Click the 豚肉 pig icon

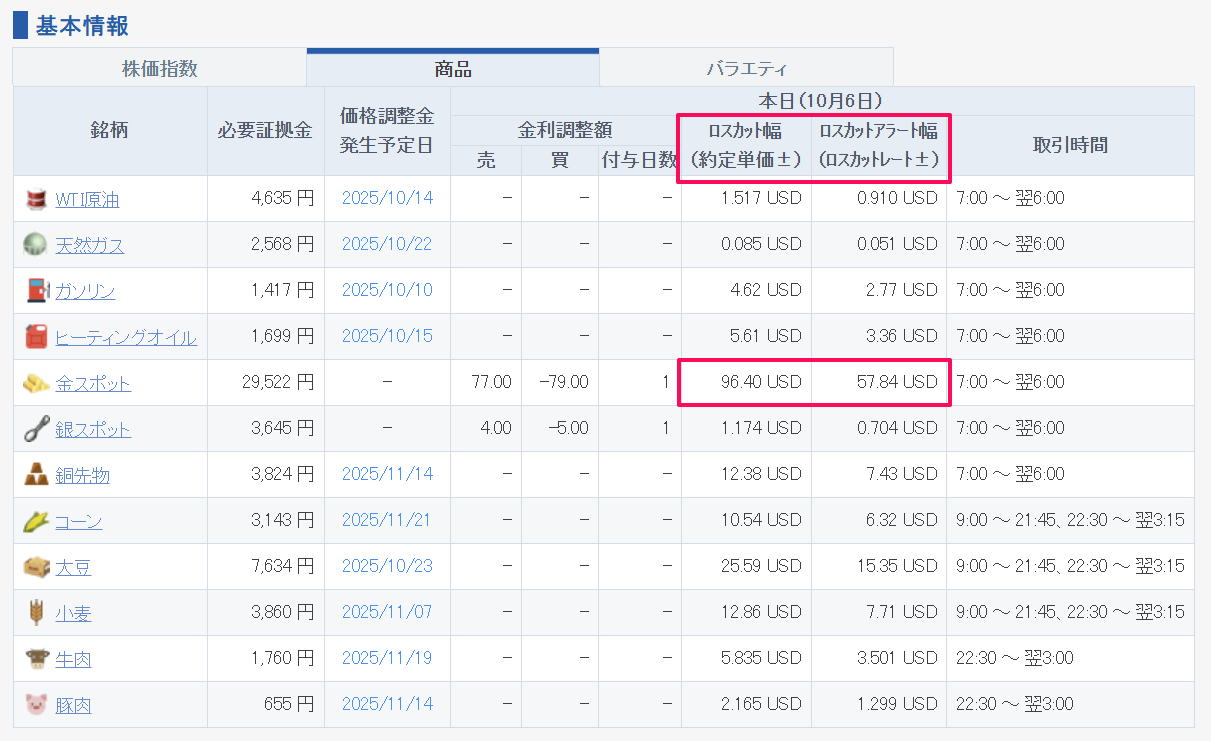(x=37, y=705)
